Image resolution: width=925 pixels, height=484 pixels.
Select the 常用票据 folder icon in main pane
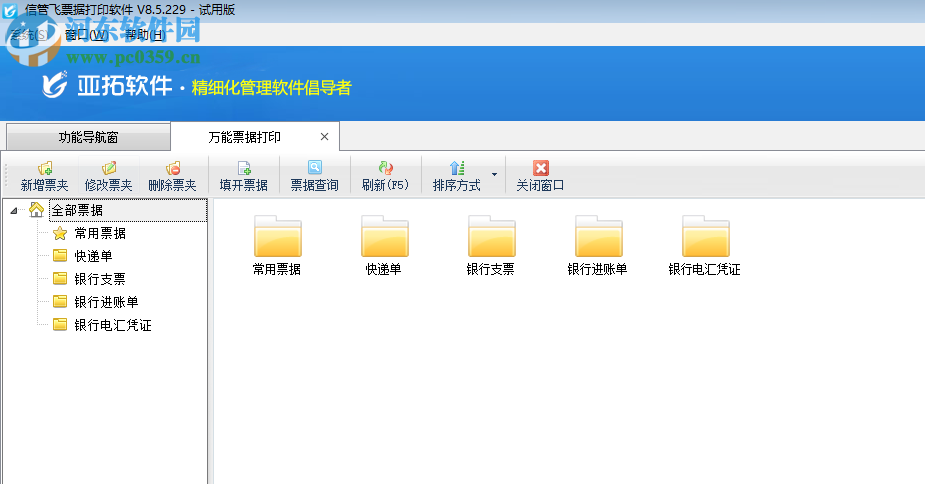277,237
